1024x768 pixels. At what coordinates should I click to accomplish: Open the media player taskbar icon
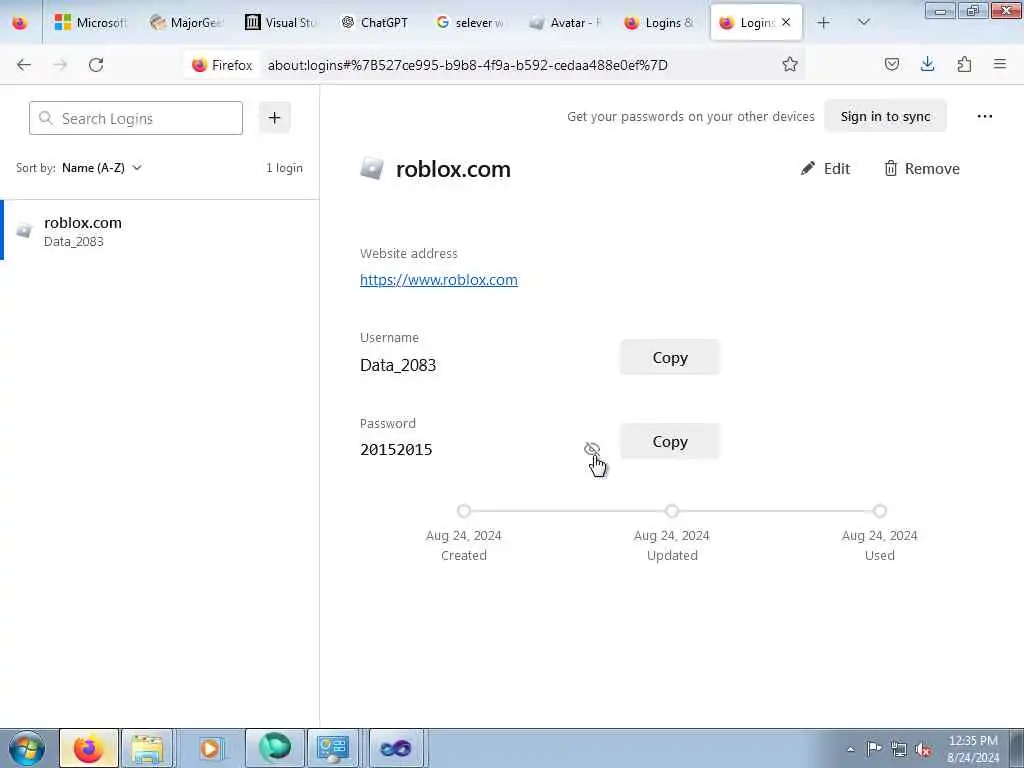coord(210,748)
